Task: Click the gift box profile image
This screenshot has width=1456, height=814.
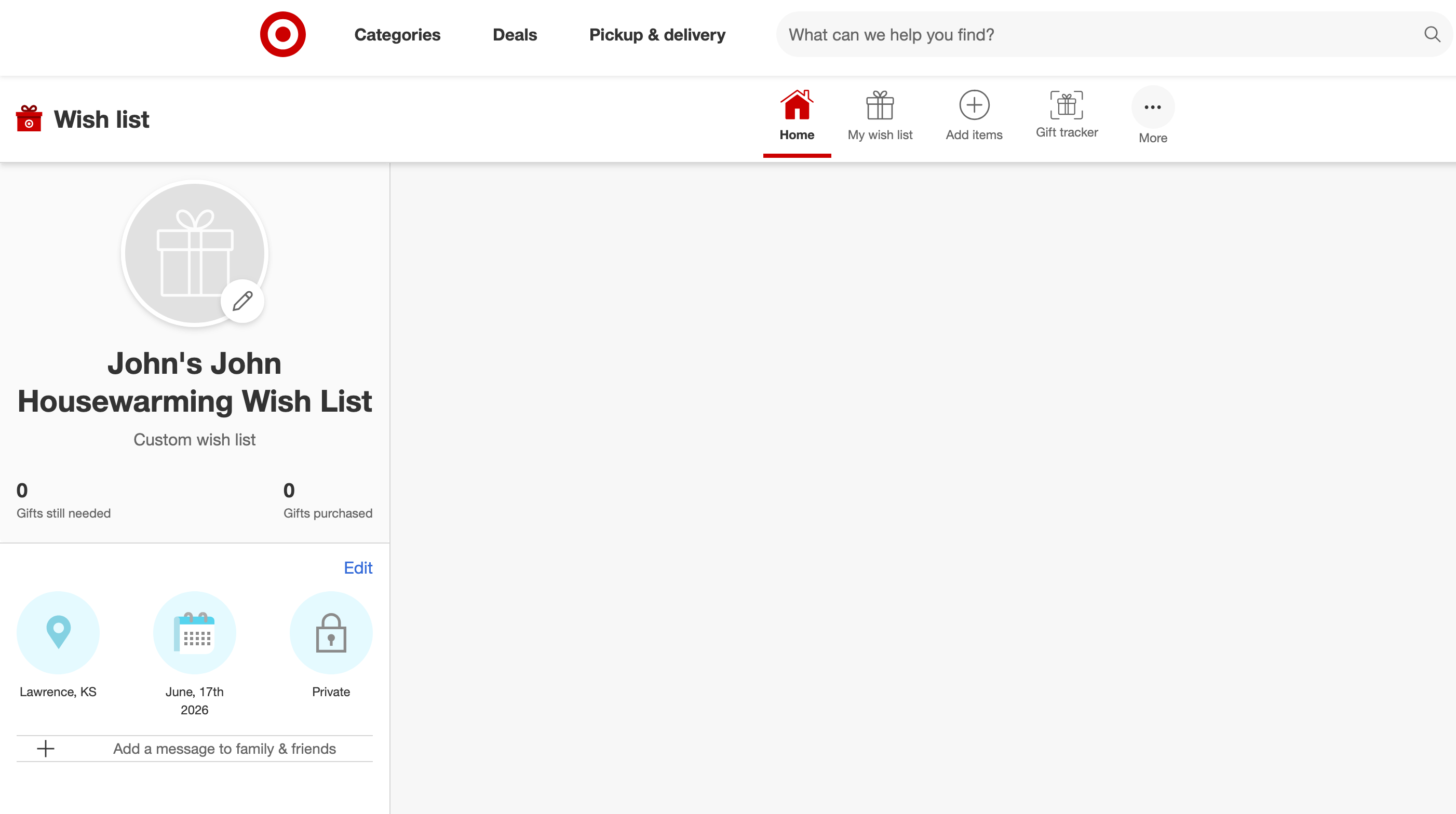Action: click(x=194, y=253)
